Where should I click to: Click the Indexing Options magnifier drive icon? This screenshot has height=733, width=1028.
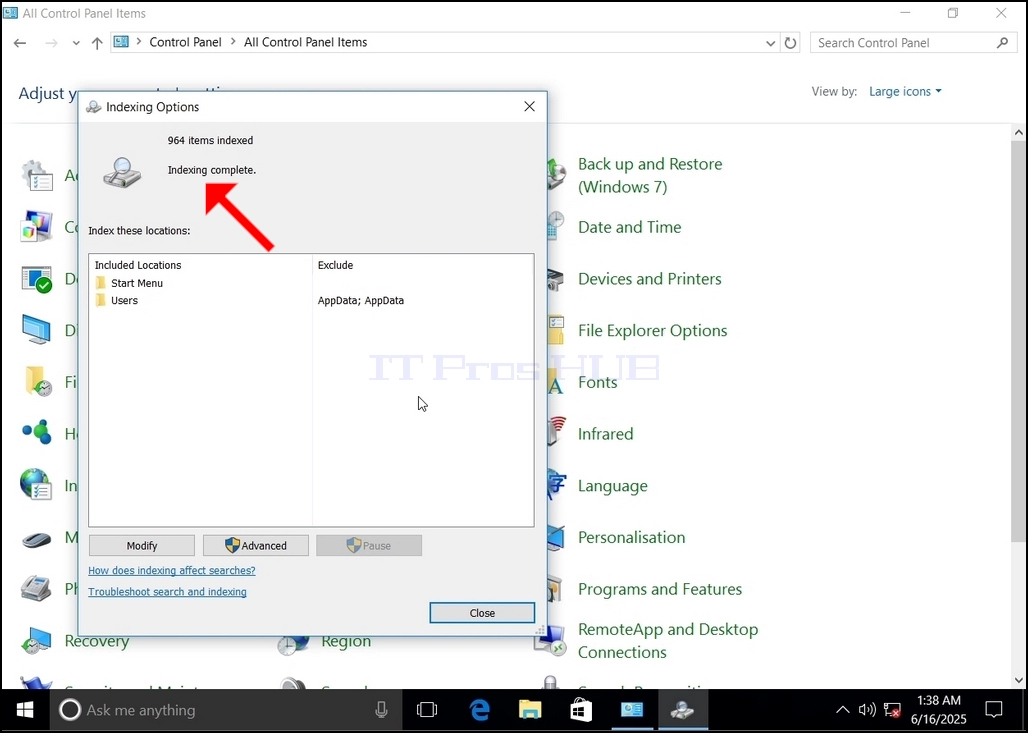(x=122, y=173)
